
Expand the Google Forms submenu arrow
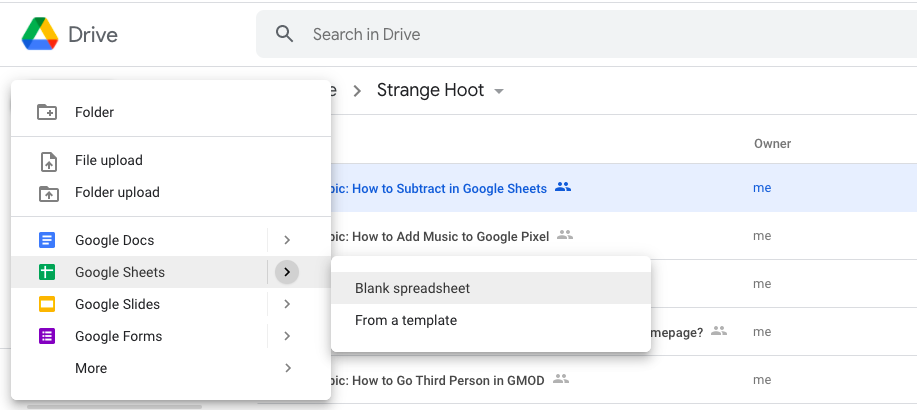(287, 336)
